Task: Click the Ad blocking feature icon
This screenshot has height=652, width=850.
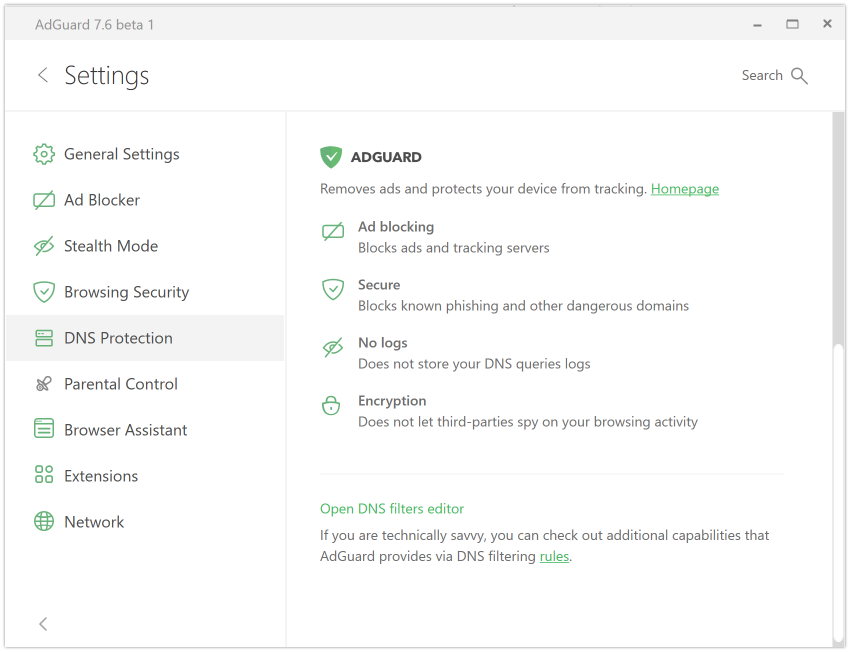Action: [332, 231]
